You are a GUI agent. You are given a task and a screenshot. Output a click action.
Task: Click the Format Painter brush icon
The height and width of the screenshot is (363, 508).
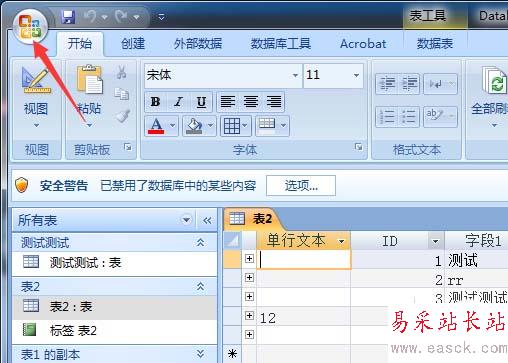[123, 116]
